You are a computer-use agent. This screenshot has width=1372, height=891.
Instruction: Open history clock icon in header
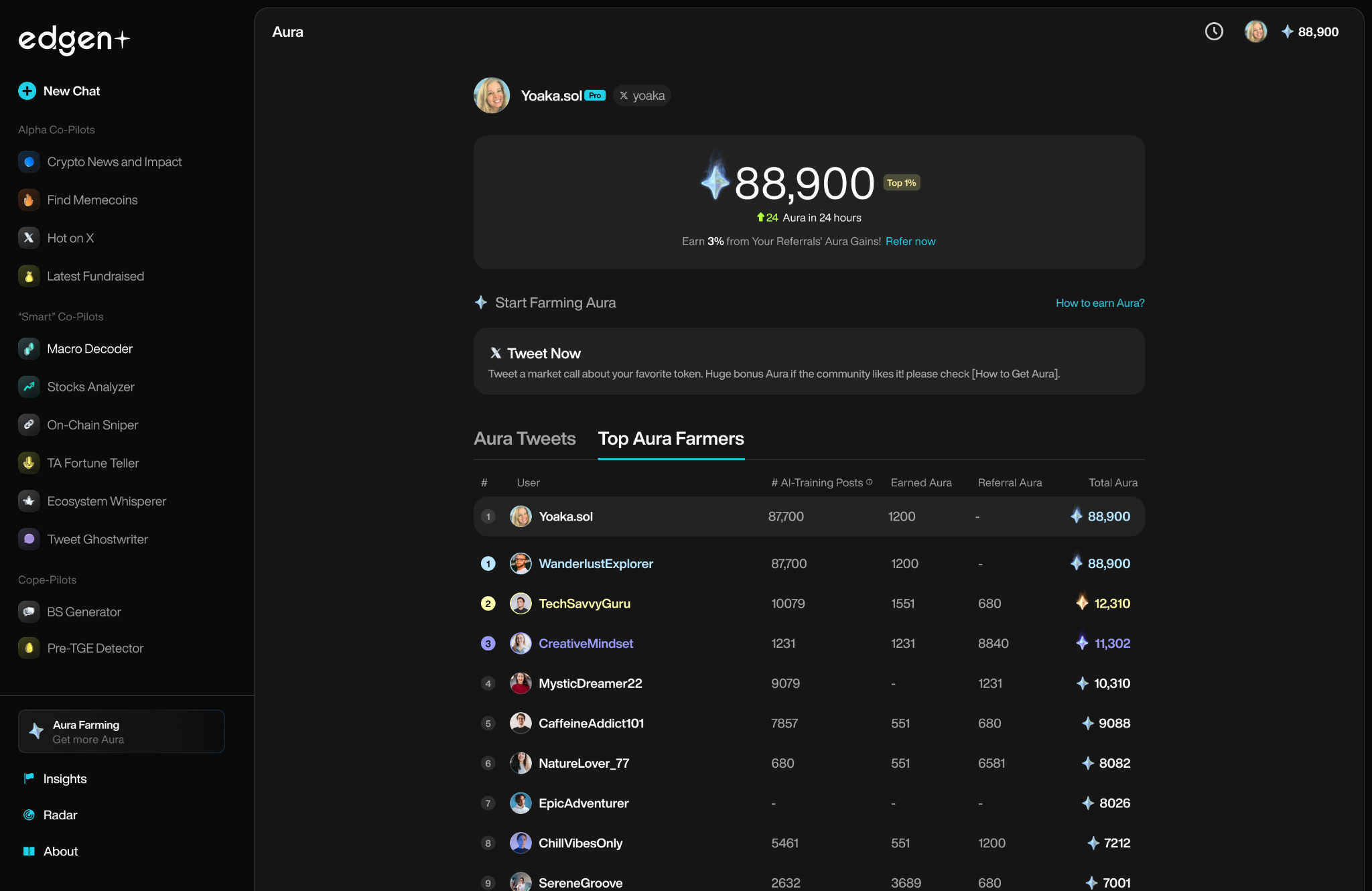pyautogui.click(x=1214, y=31)
